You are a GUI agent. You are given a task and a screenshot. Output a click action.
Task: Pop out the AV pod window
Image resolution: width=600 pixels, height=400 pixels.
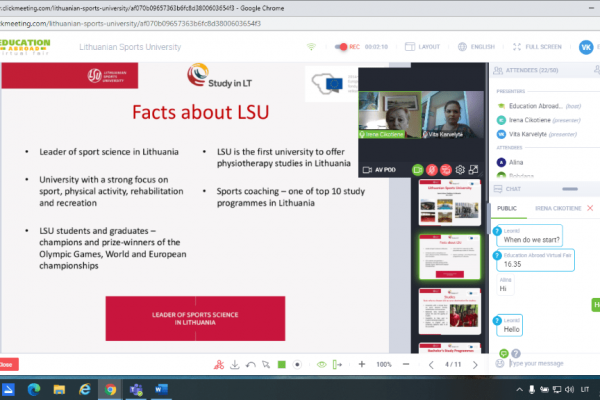[x=474, y=169]
